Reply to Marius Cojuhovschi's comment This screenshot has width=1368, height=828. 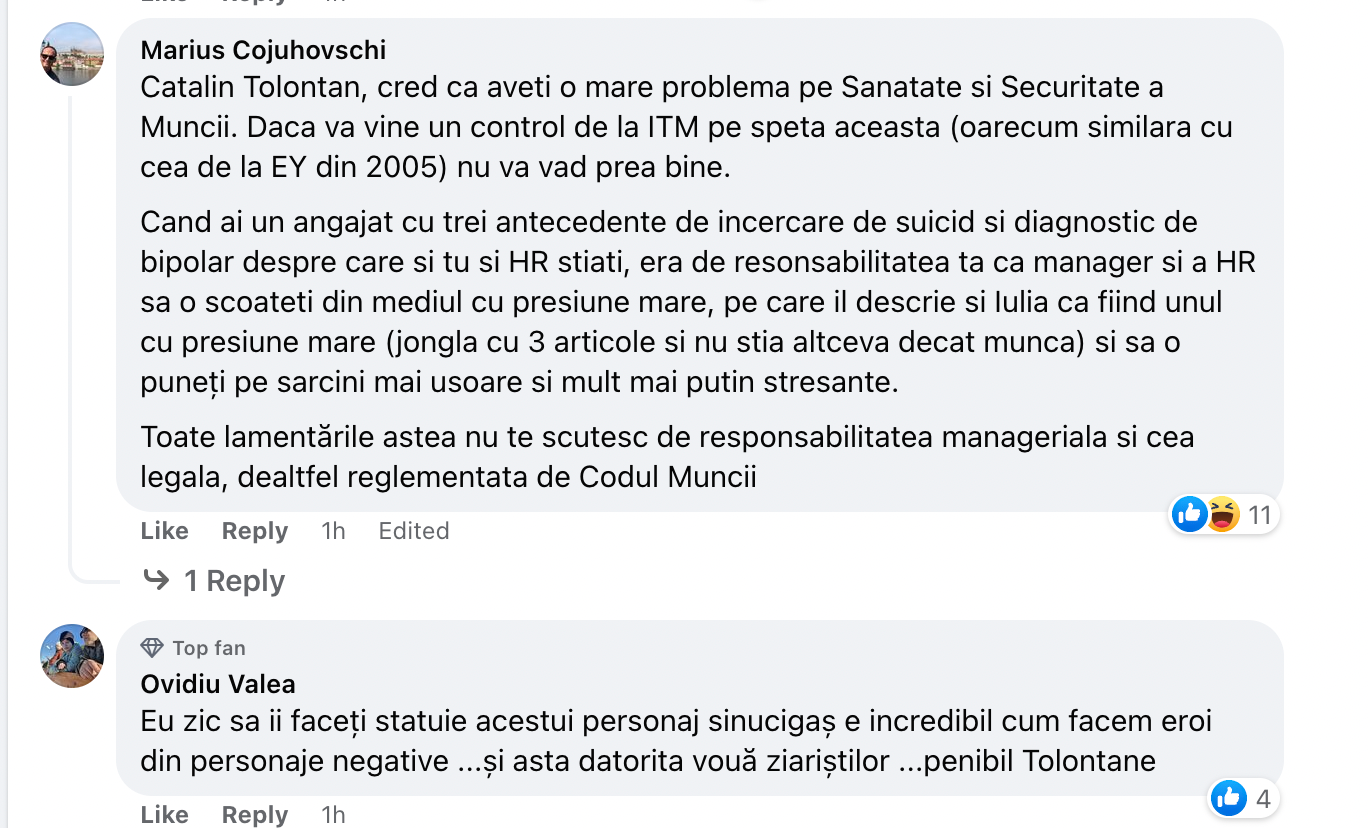pyautogui.click(x=254, y=531)
